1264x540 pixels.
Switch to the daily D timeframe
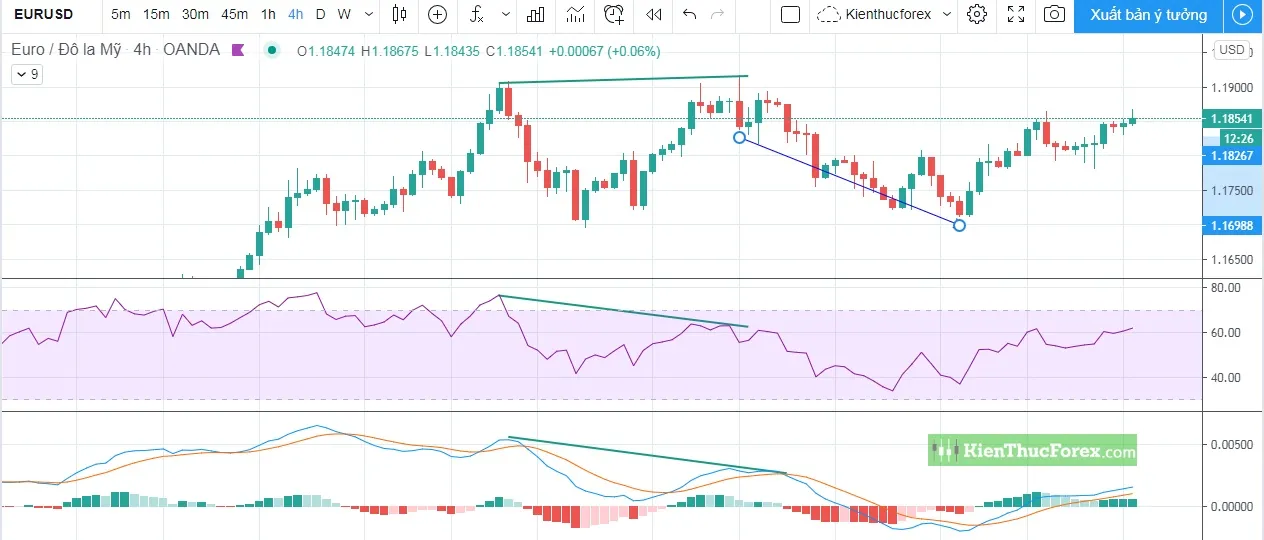click(x=320, y=14)
